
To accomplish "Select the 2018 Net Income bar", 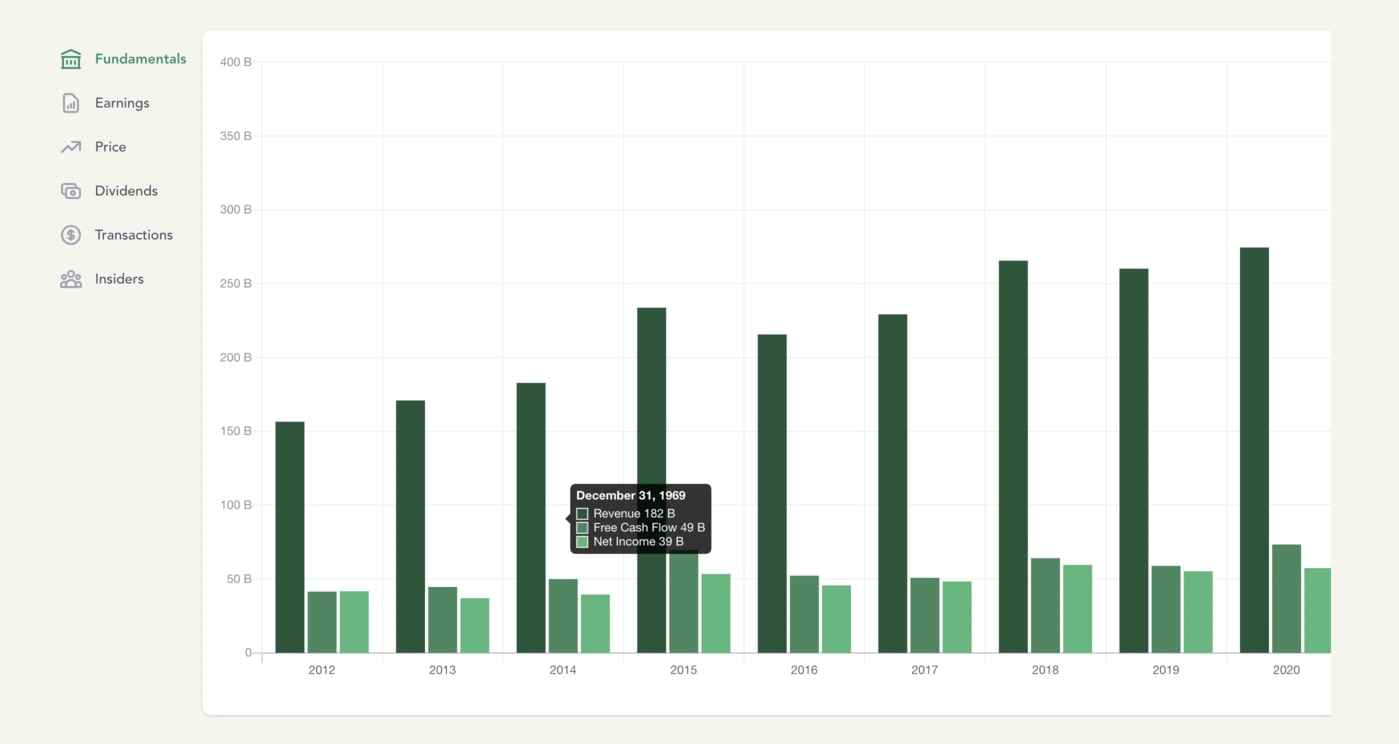I will 1078,609.
